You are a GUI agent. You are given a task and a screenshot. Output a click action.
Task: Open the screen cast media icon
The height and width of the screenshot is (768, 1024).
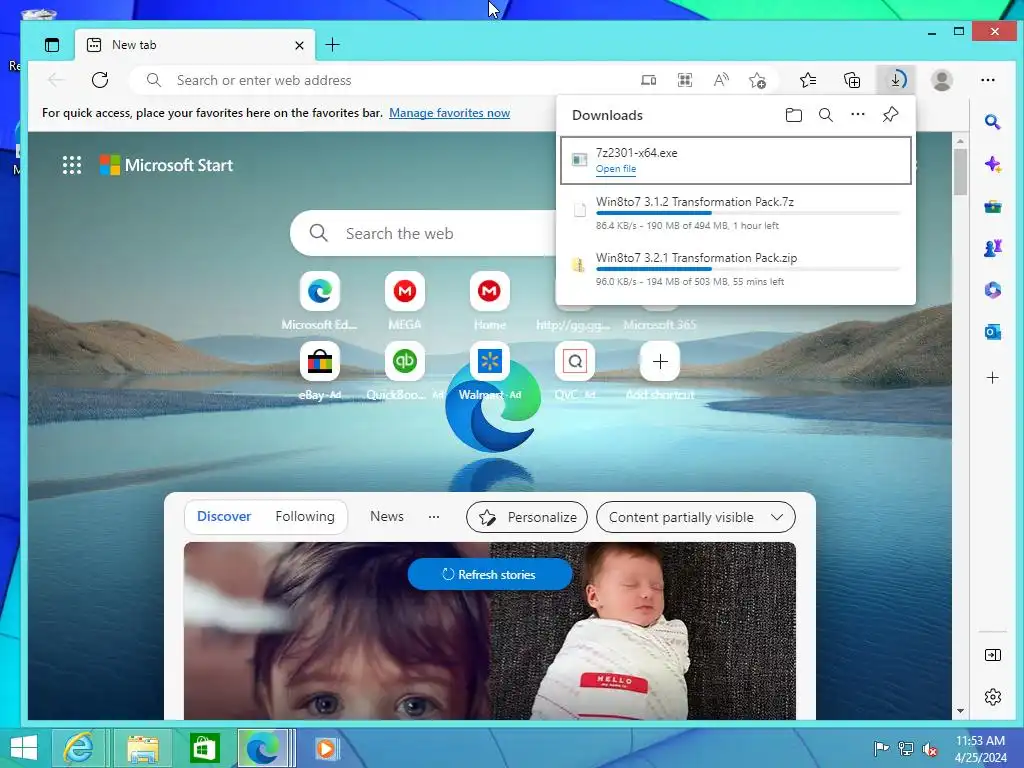(x=648, y=80)
